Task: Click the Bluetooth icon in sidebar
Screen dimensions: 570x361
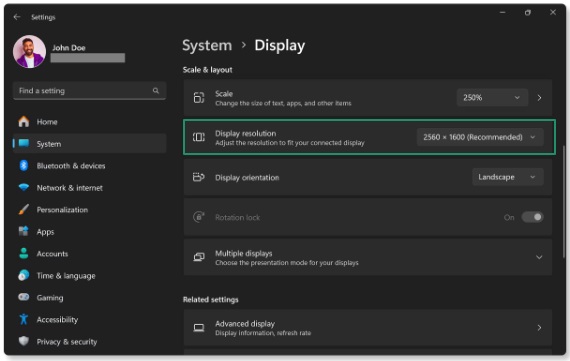Action: click(24, 165)
